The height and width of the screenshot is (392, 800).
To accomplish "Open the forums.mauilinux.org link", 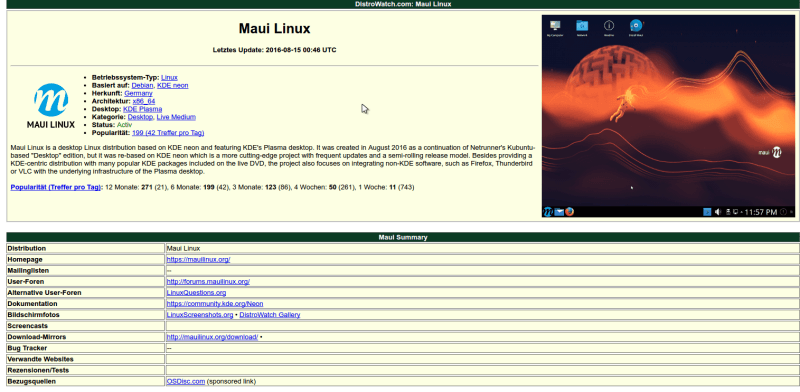I will tap(208, 281).
